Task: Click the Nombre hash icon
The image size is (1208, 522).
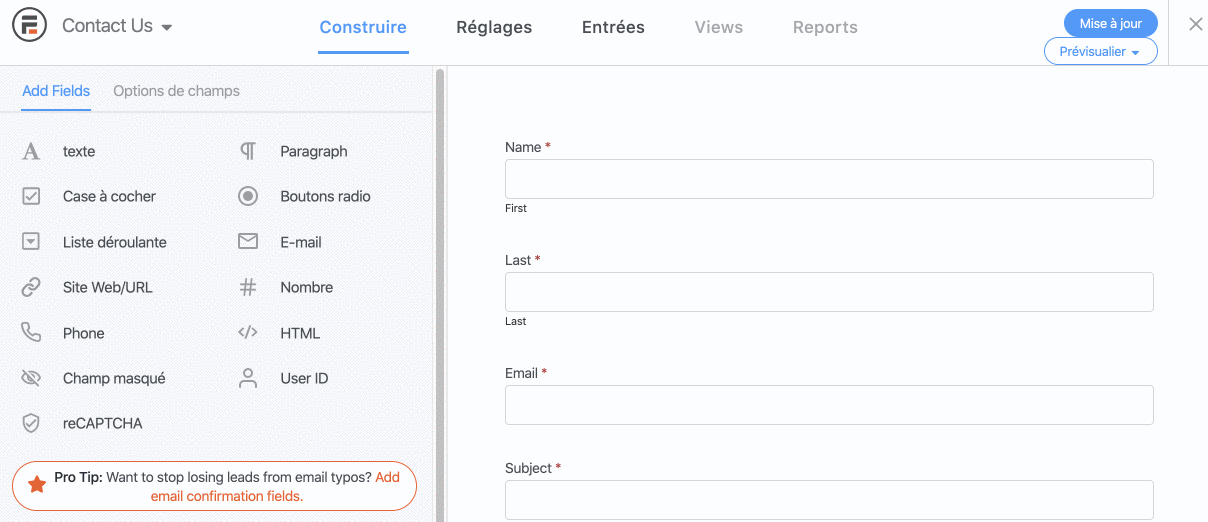Action: tap(248, 287)
